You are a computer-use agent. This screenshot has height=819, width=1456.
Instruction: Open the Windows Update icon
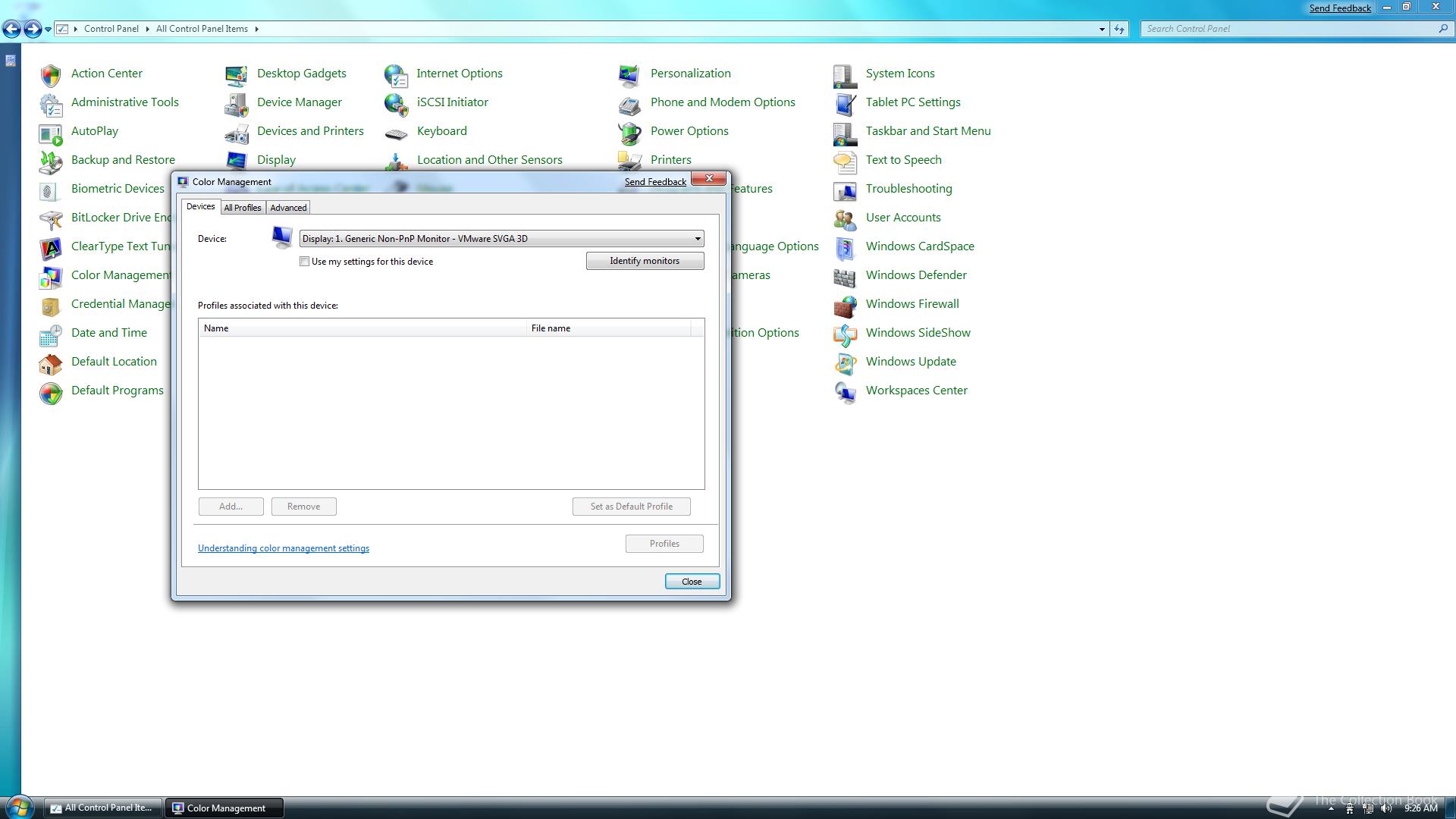pos(845,362)
